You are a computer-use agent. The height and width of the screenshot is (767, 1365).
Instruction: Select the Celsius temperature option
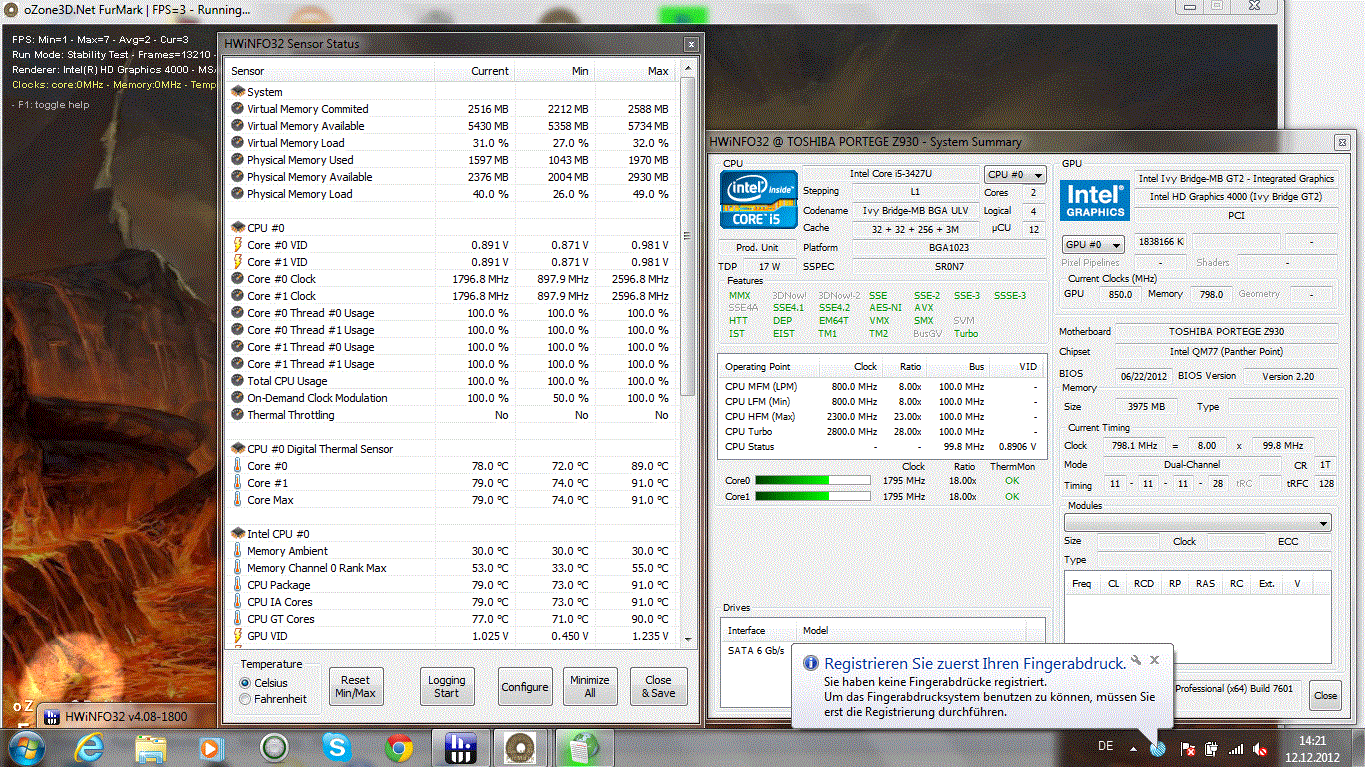click(x=246, y=683)
